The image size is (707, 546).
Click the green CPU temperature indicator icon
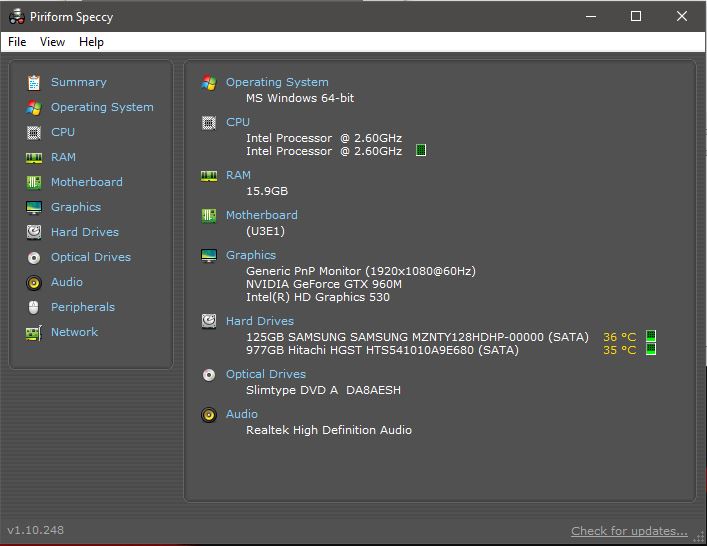[421, 150]
